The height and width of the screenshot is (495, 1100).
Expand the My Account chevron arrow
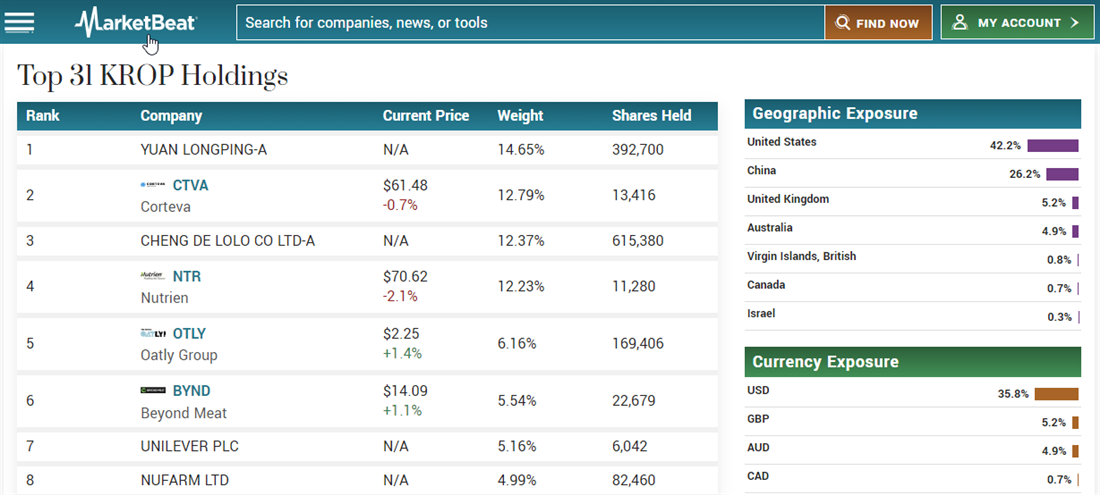(x=1075, y=22)
